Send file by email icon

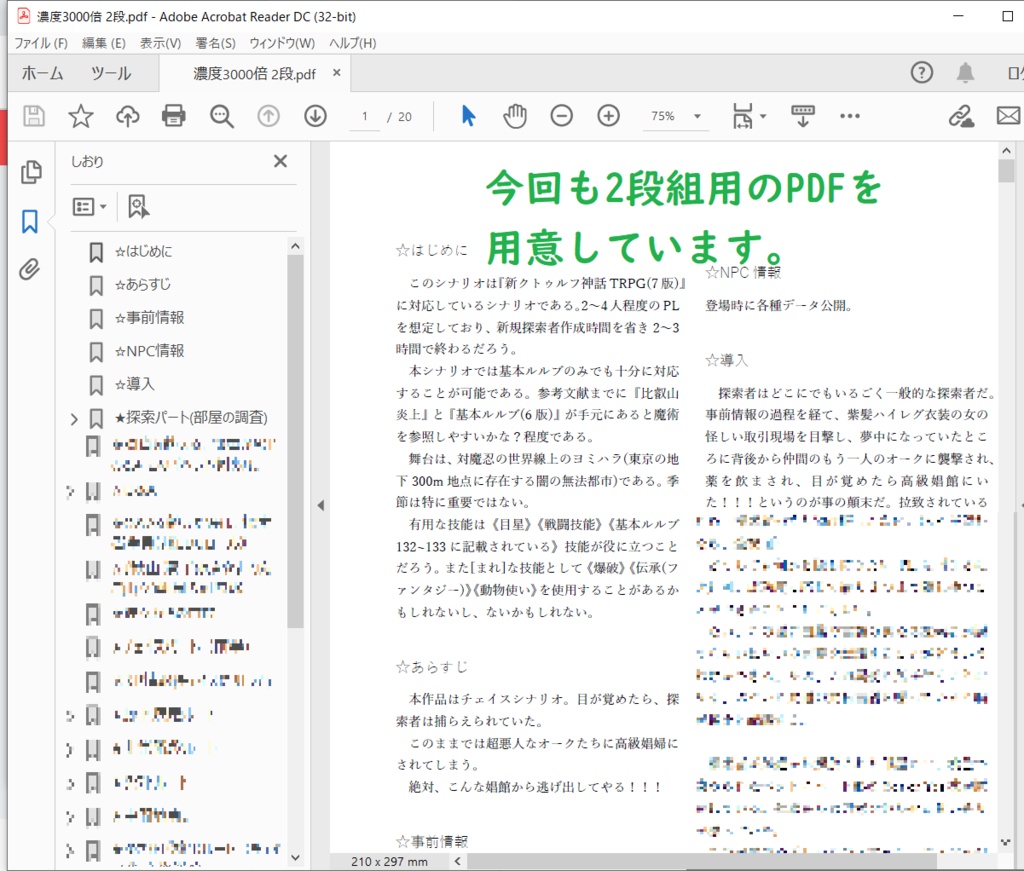pyautogui.click(x=1009, y=116)
